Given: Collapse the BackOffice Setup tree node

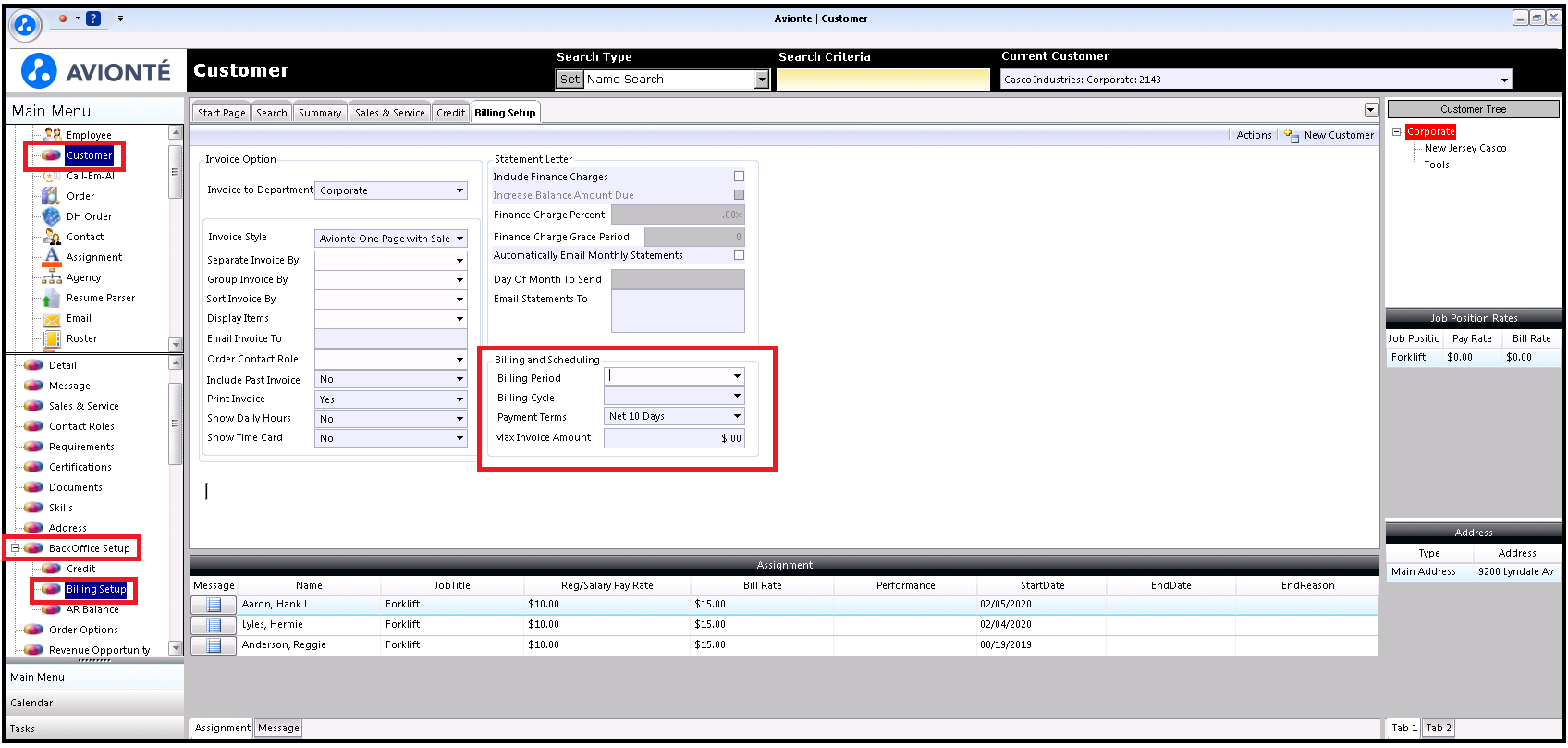Looking at the screenshot, I should tap(15, 547).
